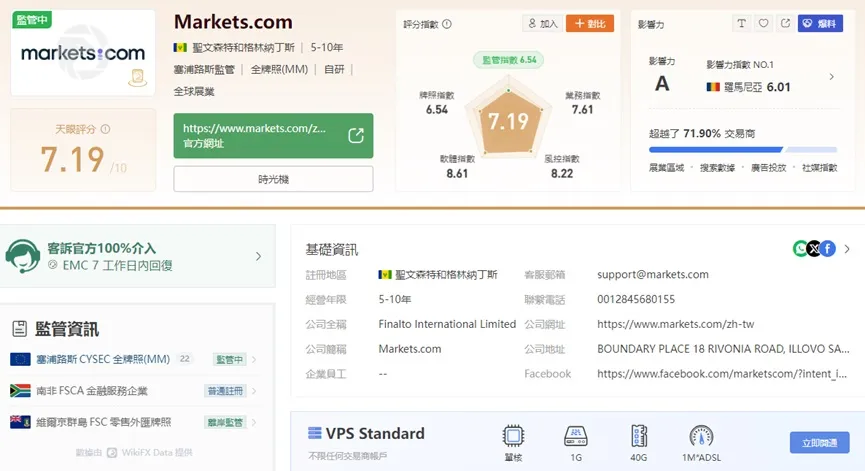
Task: Click the 時光機 time machine button
Action: click(273, 179)
